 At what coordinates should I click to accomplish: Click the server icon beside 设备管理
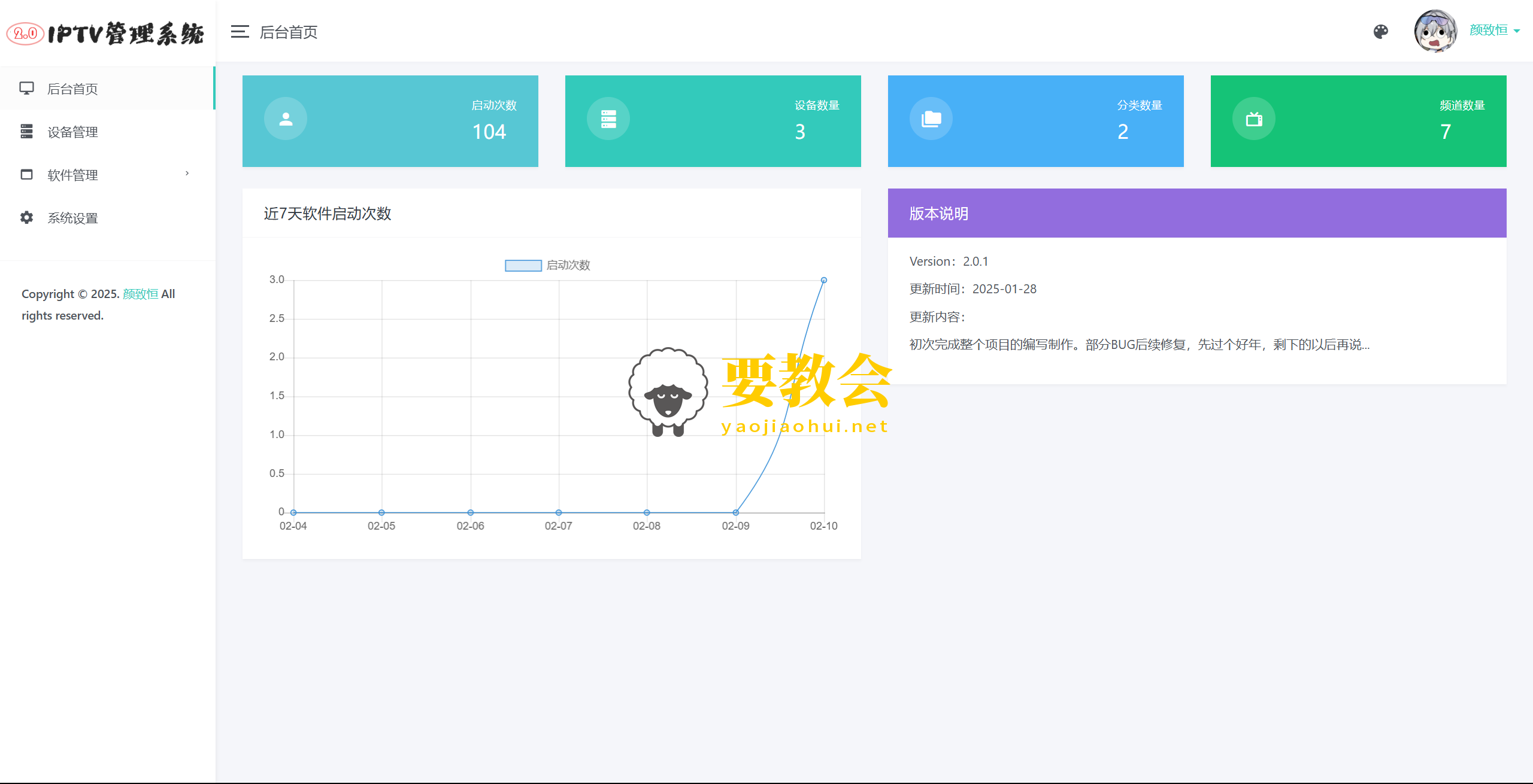coord(26,131)
